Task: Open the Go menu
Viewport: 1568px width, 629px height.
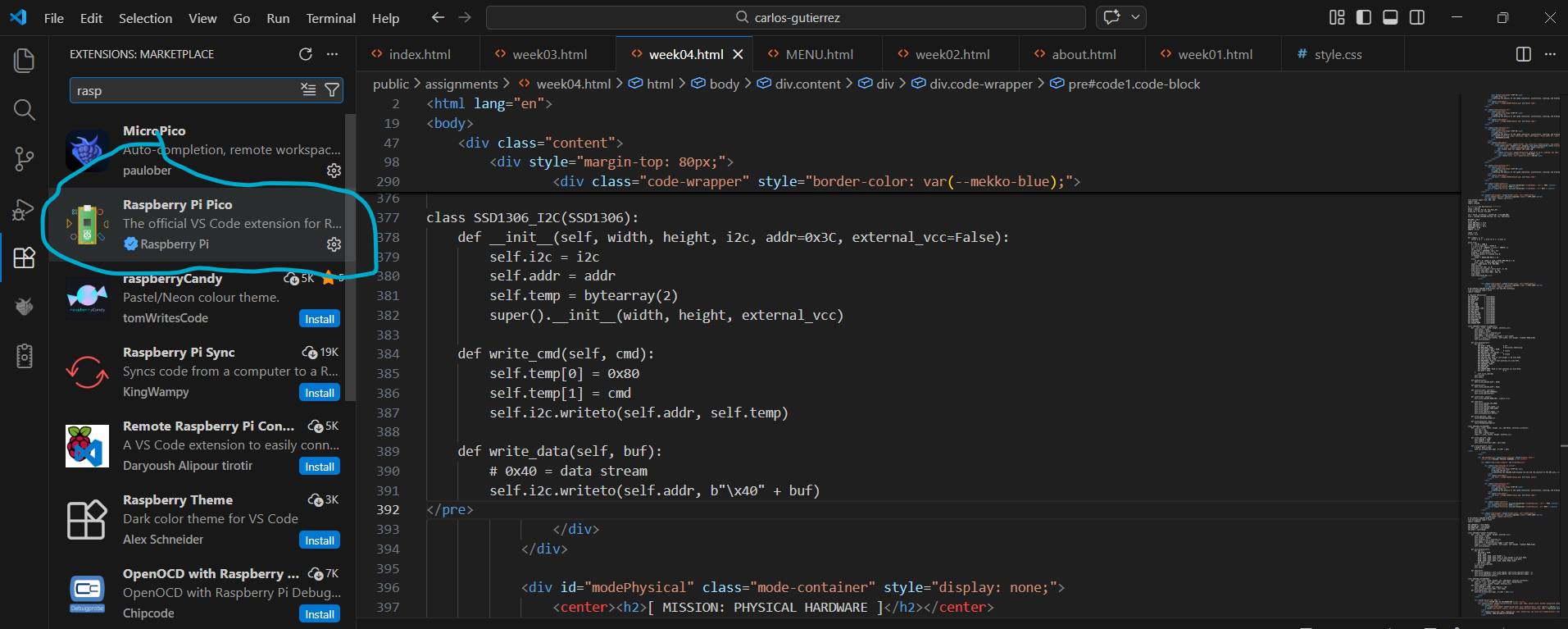Action: (242, 18)
